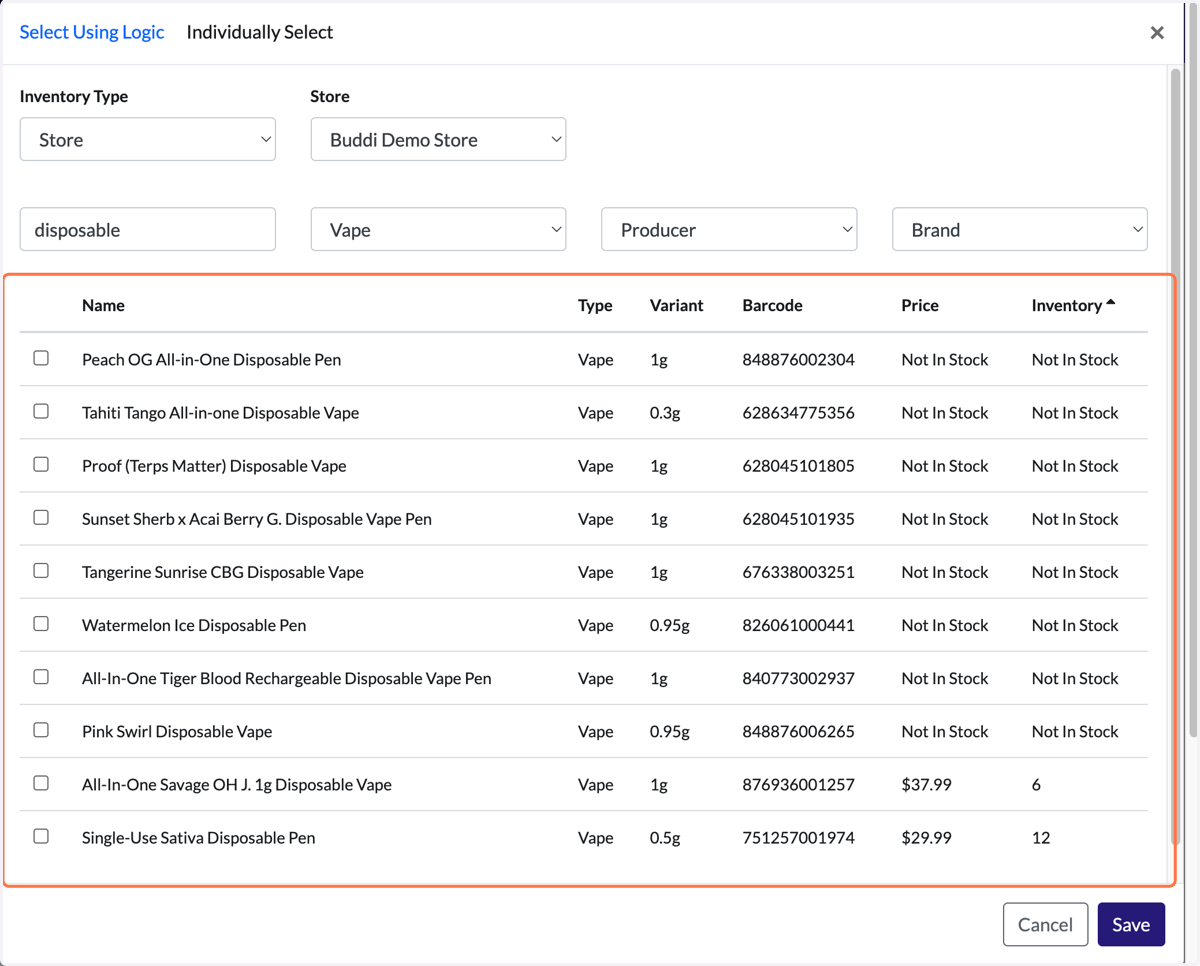The height and width of the screenshot is (966, 1200).
Task: Sort by the Inventory column header
Action: [x=1067, y=305]
